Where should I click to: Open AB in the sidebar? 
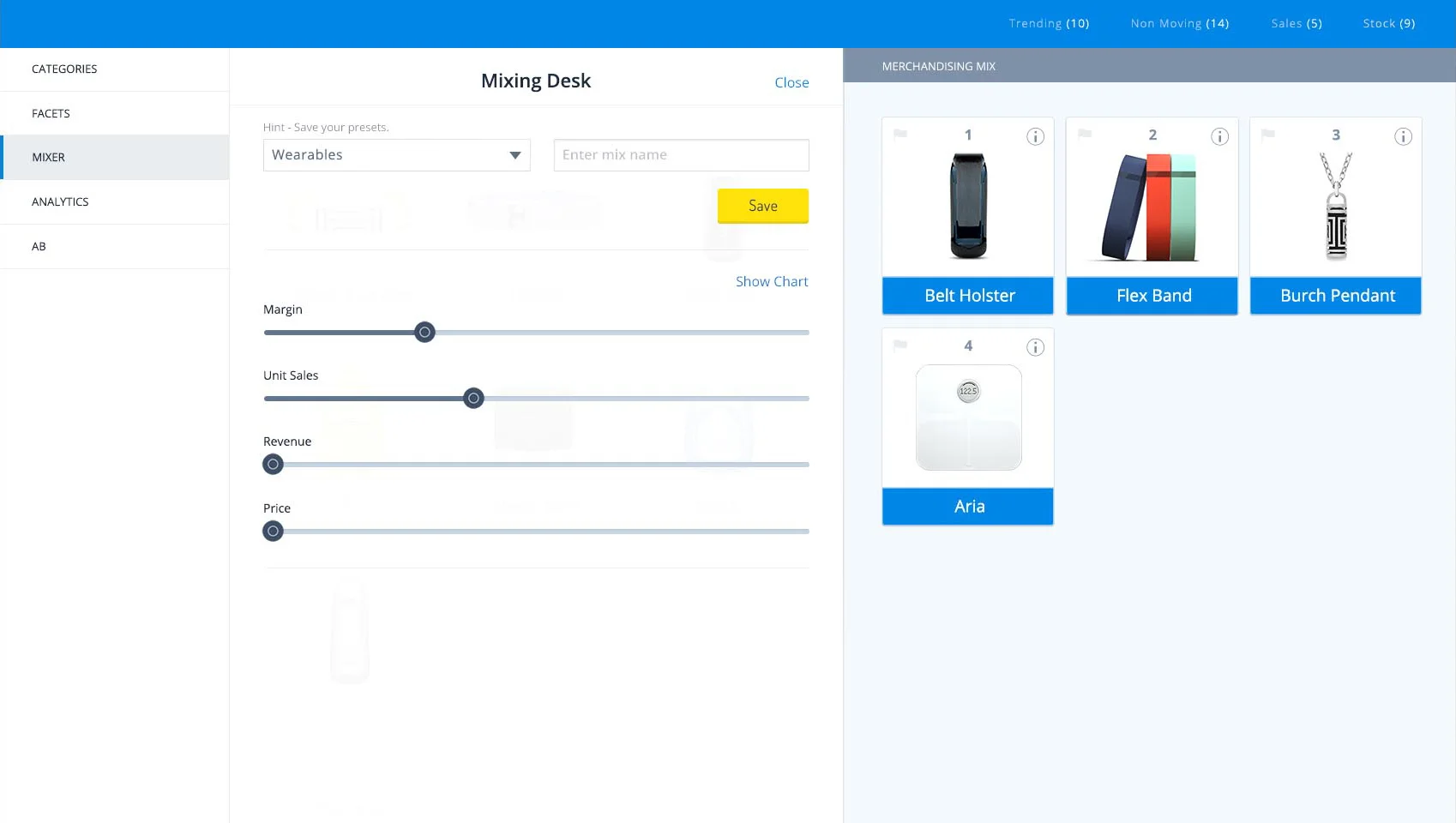[114, 247]
